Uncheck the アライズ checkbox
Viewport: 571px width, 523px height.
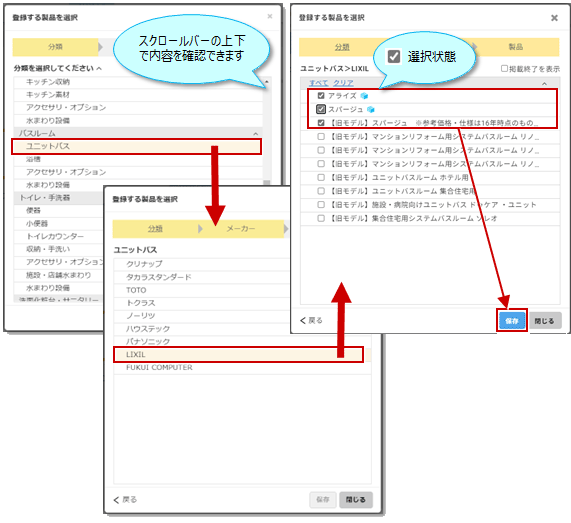[321, 96]
